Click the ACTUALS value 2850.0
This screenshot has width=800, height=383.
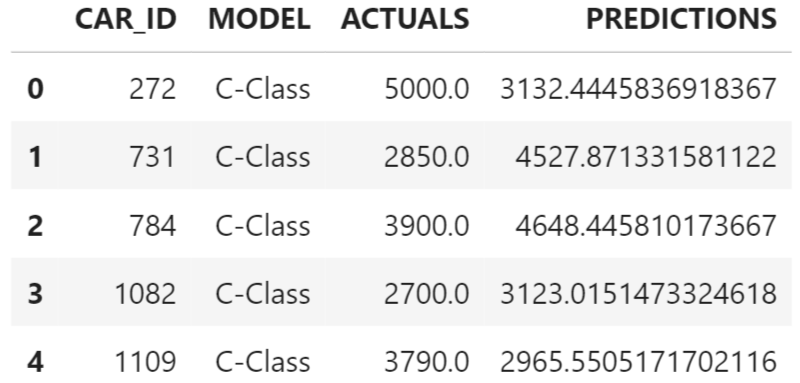(x=427, y=157)
